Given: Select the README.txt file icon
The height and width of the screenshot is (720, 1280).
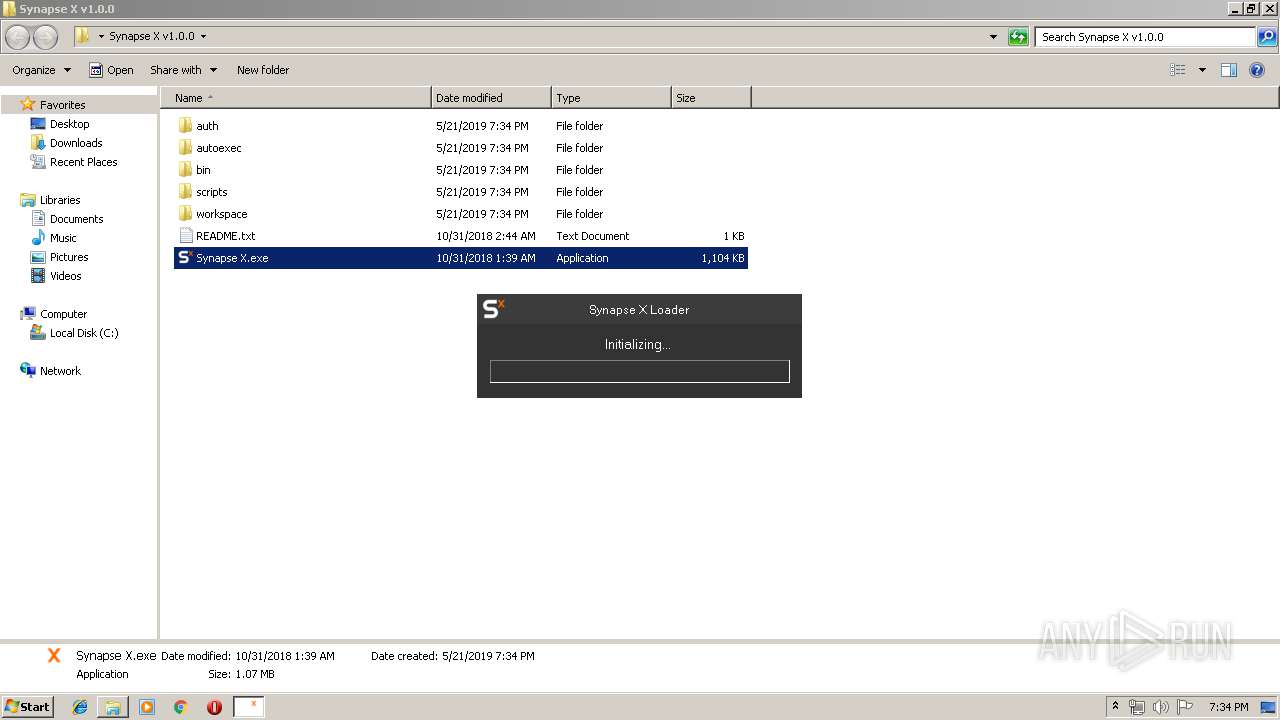Looking at the screenshot, I should point(185,236).
